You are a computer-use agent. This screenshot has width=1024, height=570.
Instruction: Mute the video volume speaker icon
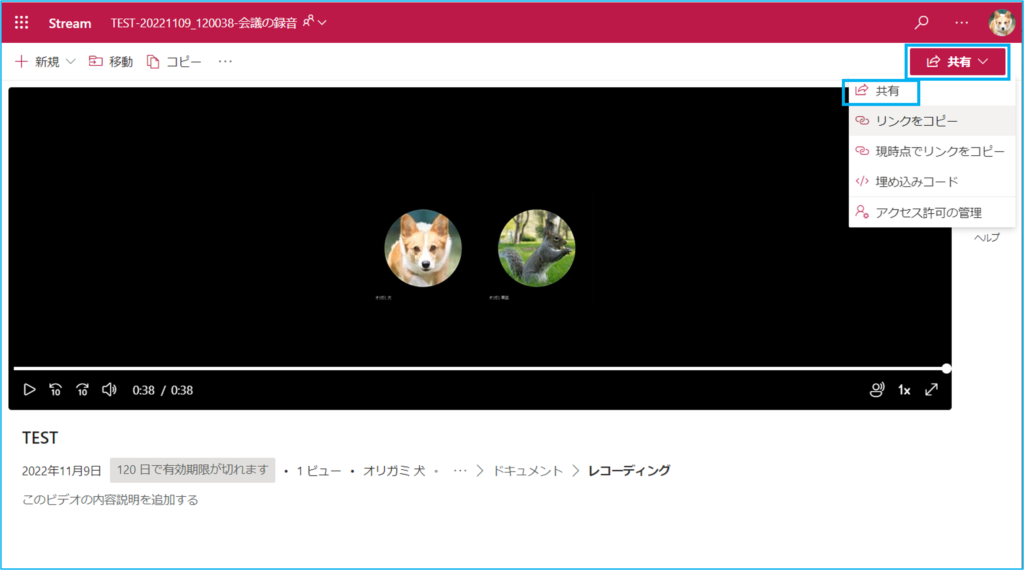110,390
